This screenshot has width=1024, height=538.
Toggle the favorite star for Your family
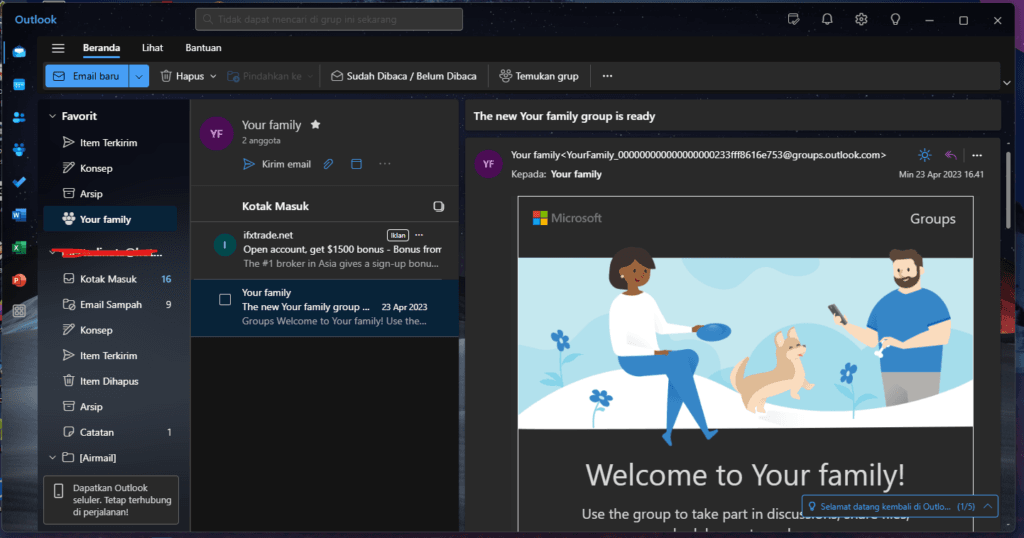(x=315, y=125)
